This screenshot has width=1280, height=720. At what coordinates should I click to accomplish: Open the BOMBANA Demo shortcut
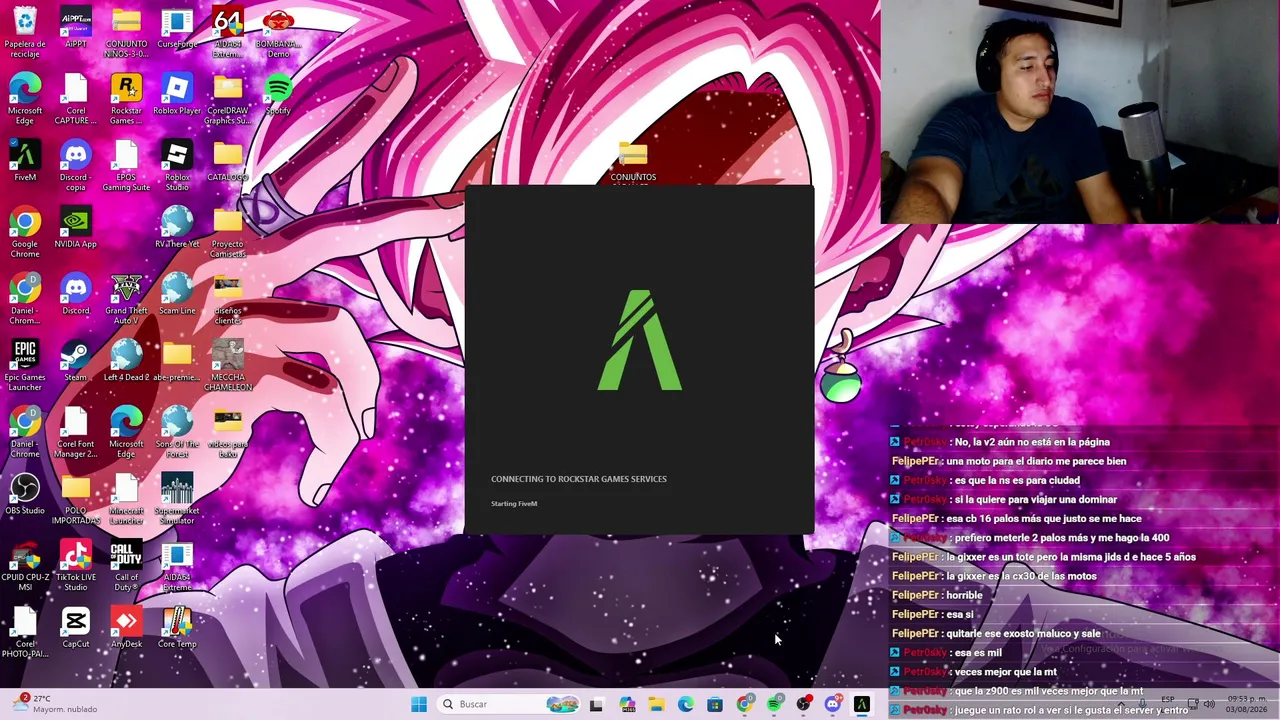tap(278, 33)
